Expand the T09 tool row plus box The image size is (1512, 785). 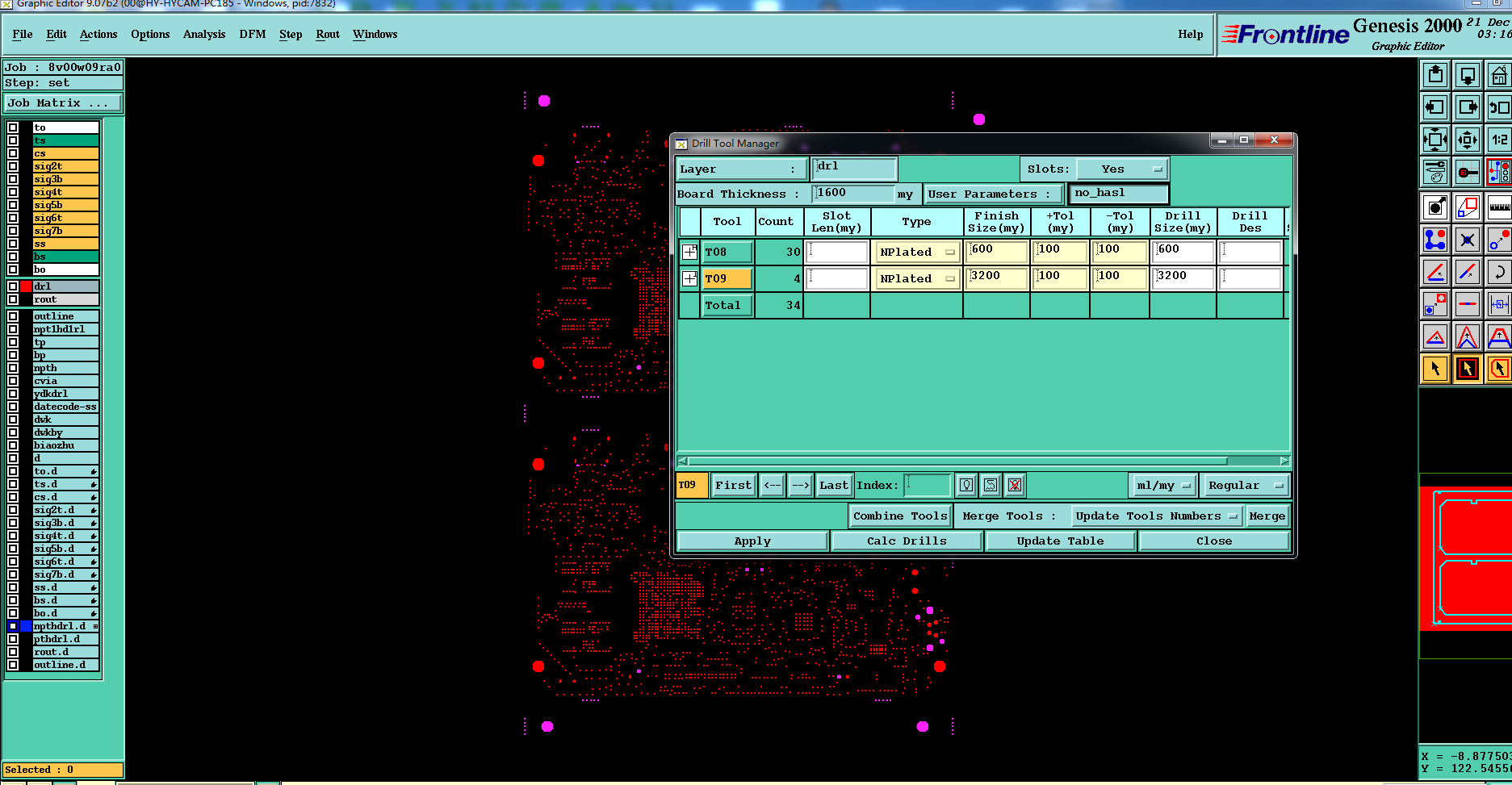point(689,278)
